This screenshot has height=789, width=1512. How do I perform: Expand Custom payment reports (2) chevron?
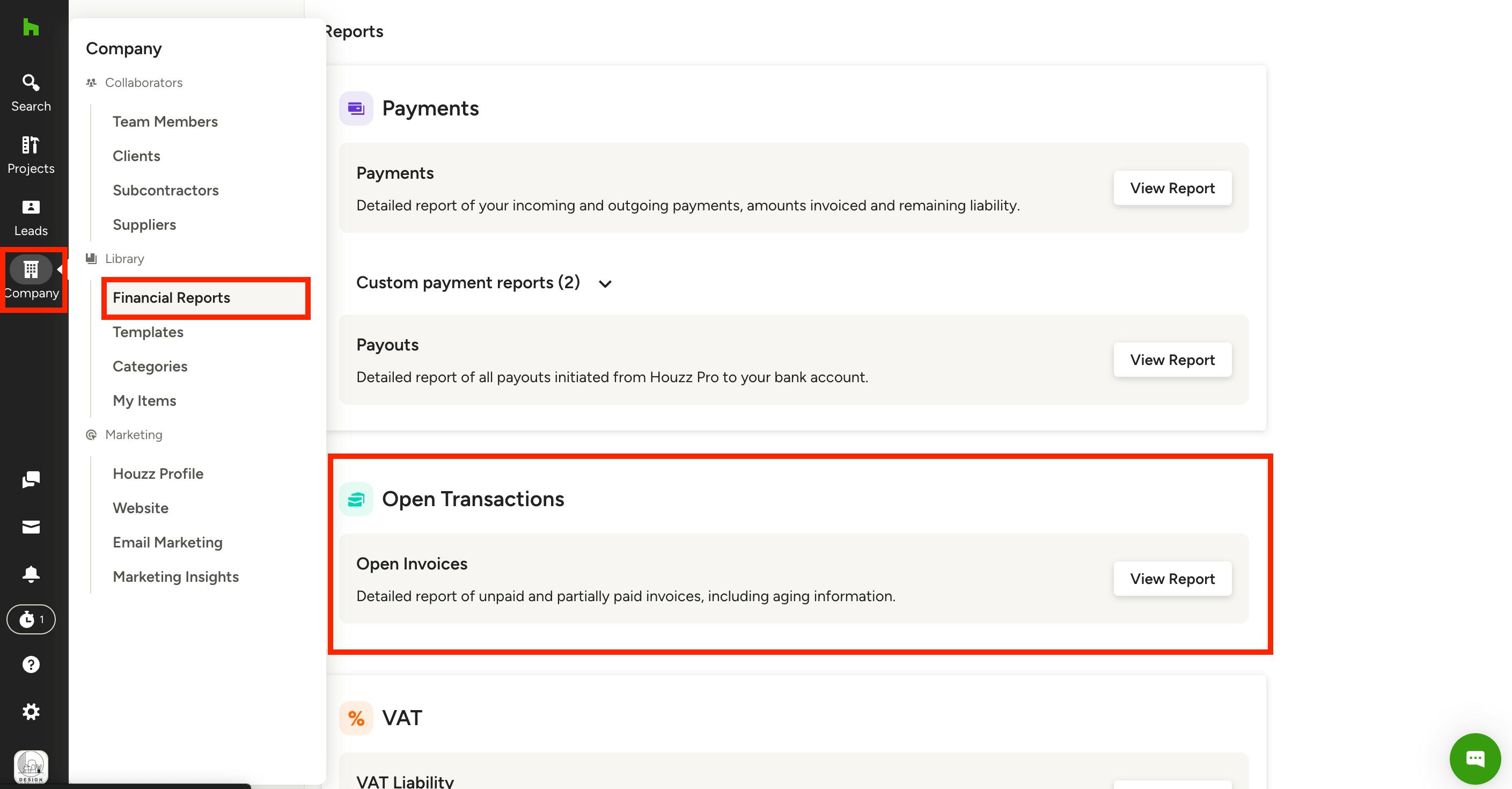605,284
